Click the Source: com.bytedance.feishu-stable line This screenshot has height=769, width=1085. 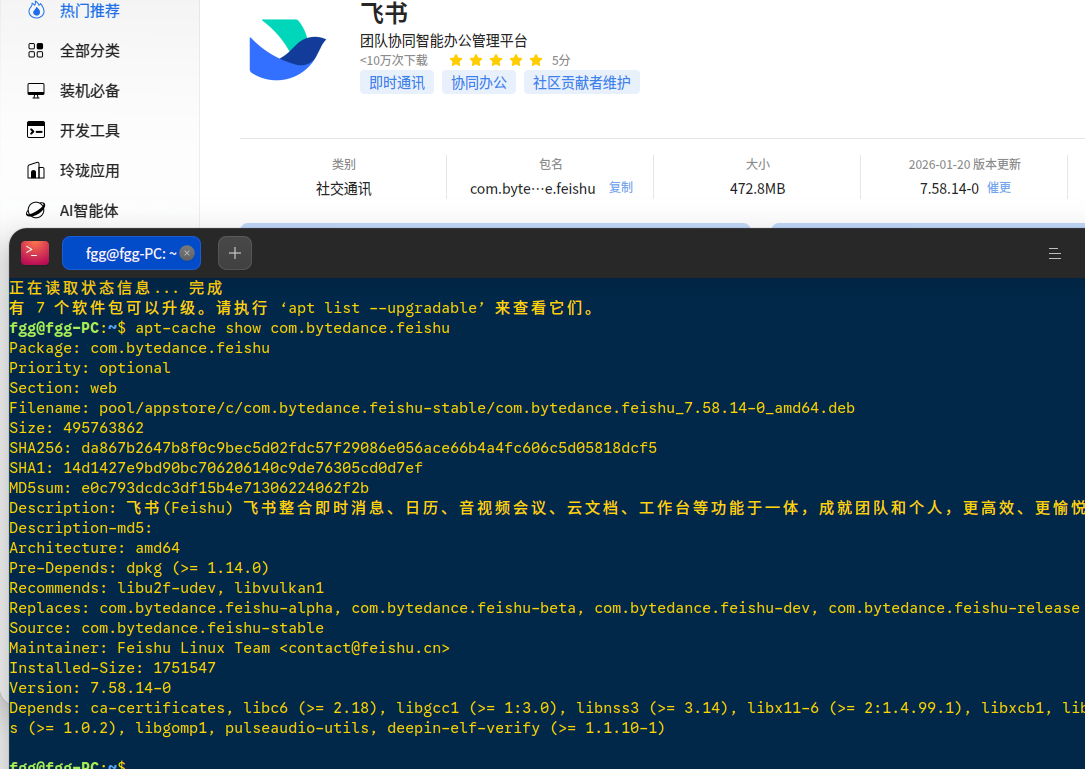pyautogui.click(x=166, y=628)
